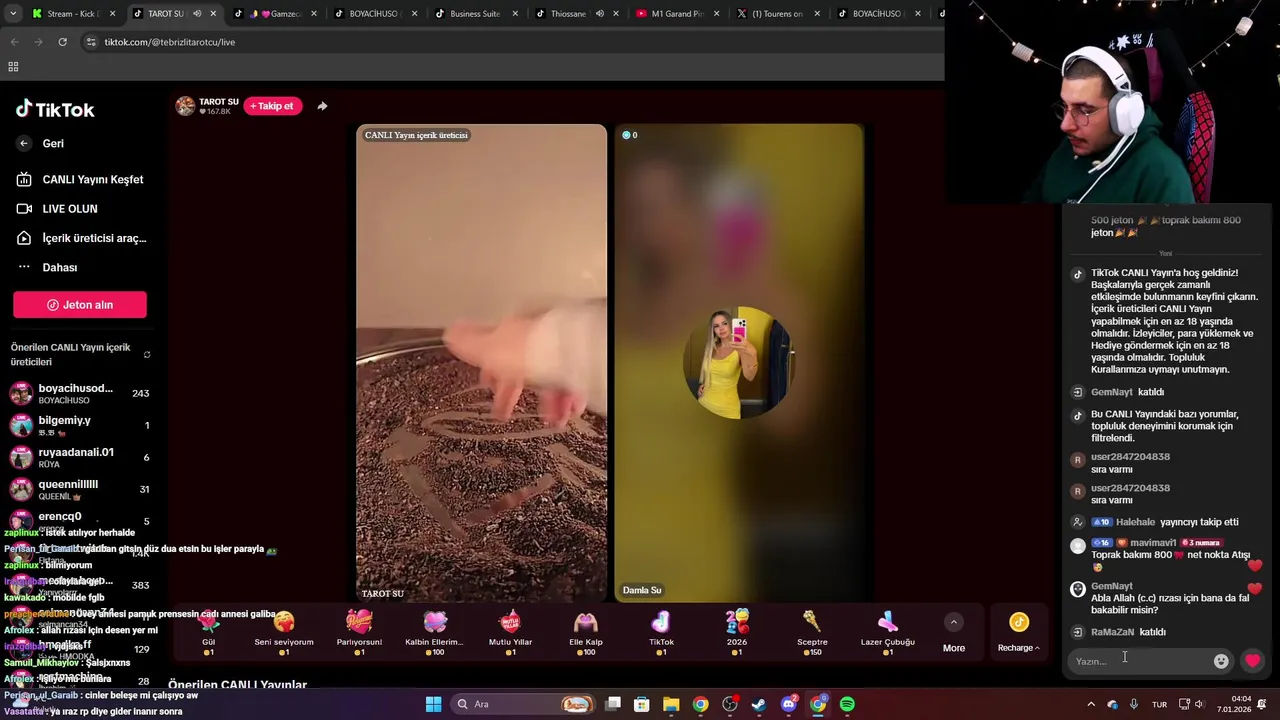This screenshot has width=1280, height=720.
Task: Open boyacihusod live stream in sidebar
Action: coord(78,393)
